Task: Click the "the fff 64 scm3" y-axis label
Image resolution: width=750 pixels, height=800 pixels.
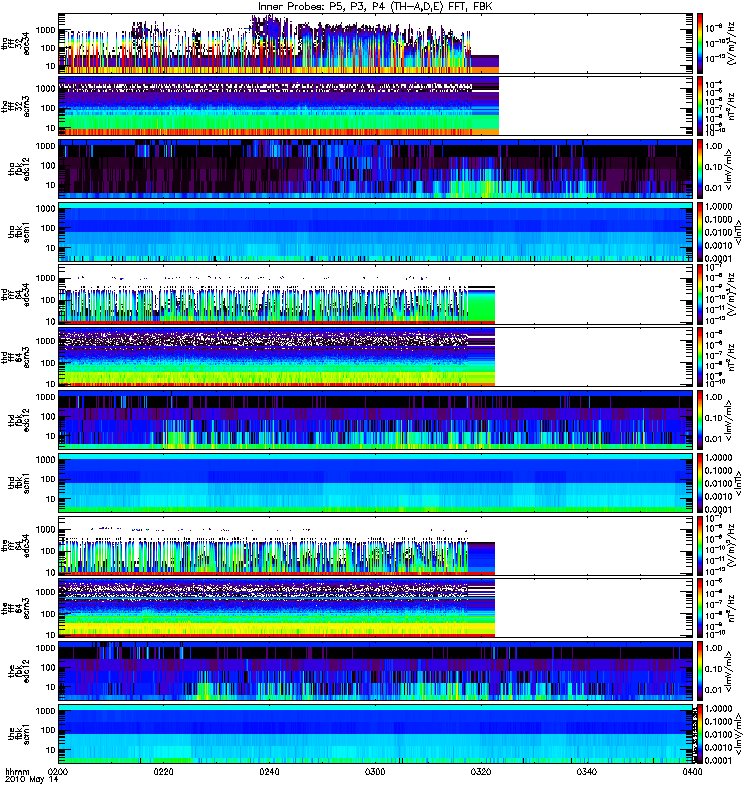Action: [x=16, y=608]
